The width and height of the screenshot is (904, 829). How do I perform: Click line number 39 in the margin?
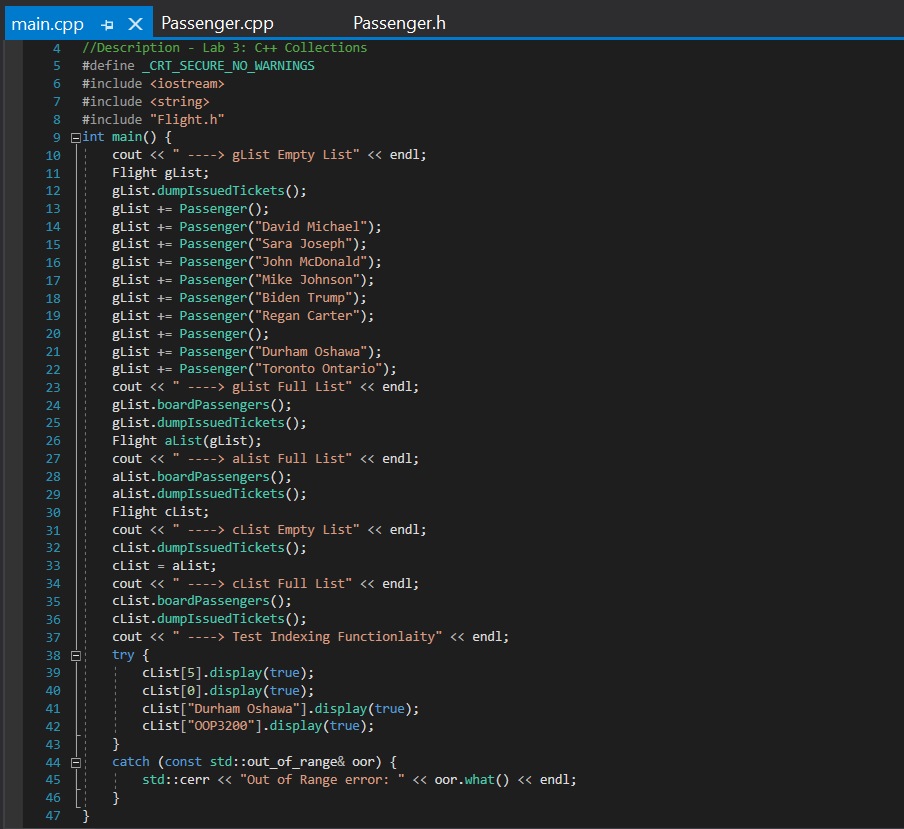click(x=53, y=673)
